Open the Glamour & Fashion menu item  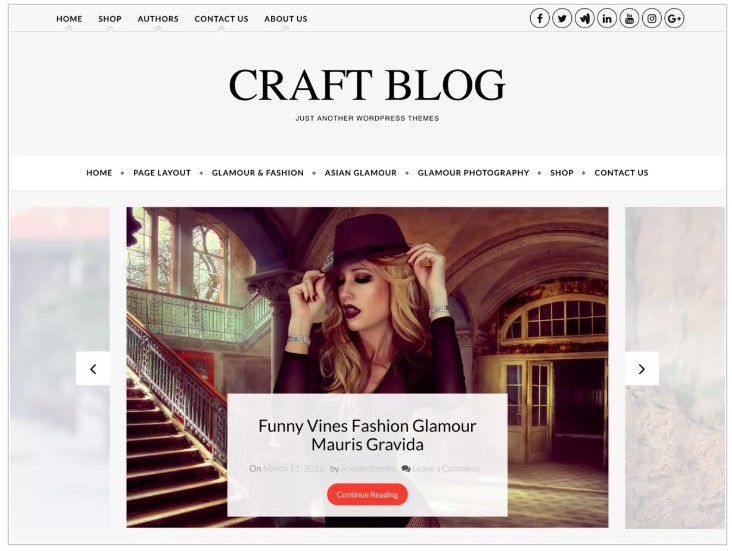(258, 173)
